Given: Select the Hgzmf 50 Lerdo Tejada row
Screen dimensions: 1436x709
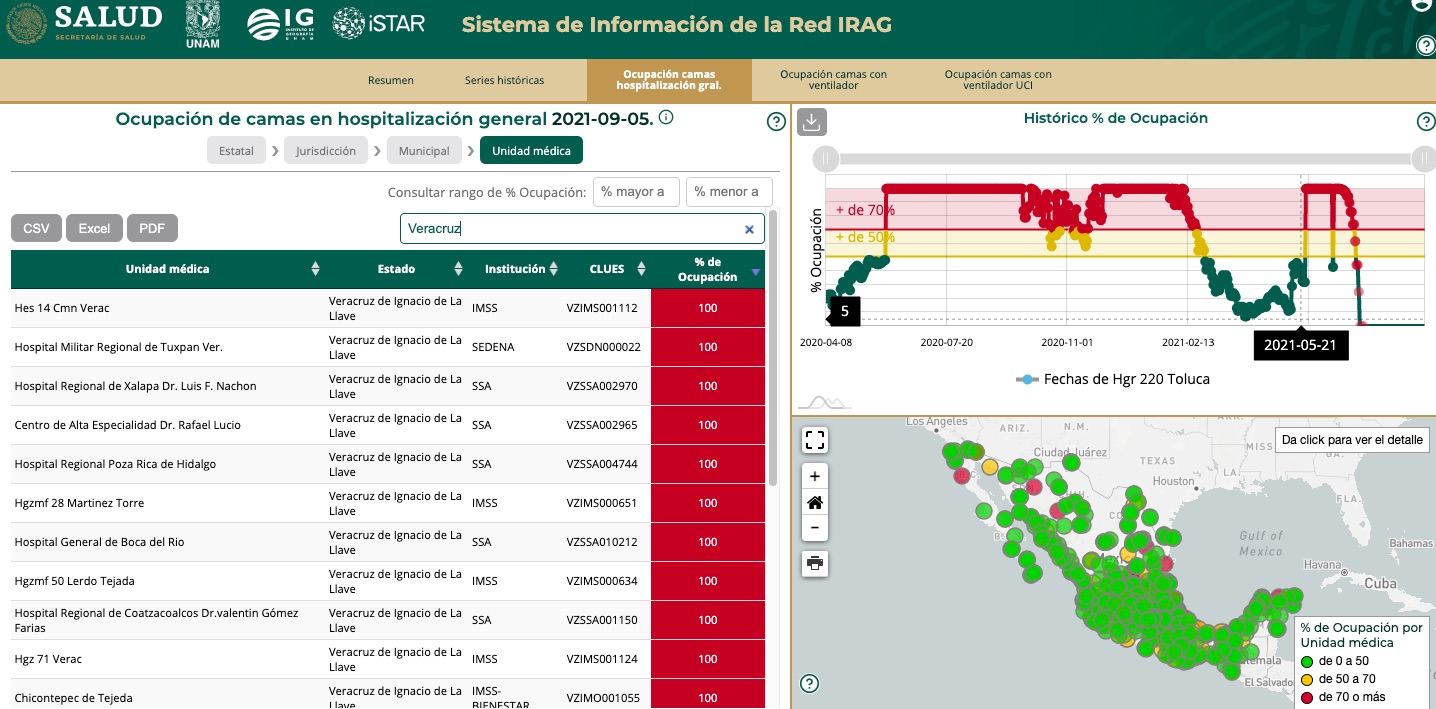Looking at the screenshot, I should (x=388, y=581).
